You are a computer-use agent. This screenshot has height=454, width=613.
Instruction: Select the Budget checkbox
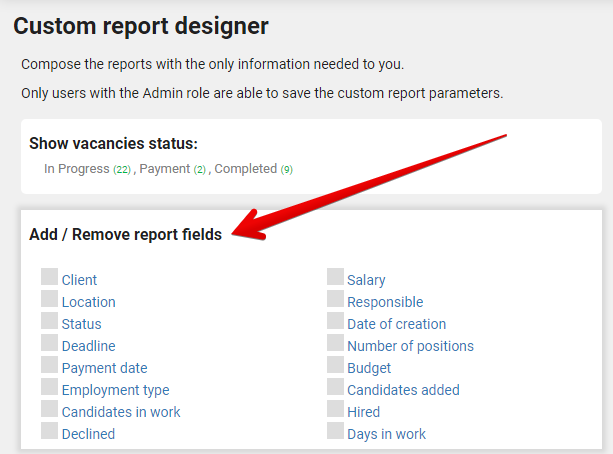335,365
